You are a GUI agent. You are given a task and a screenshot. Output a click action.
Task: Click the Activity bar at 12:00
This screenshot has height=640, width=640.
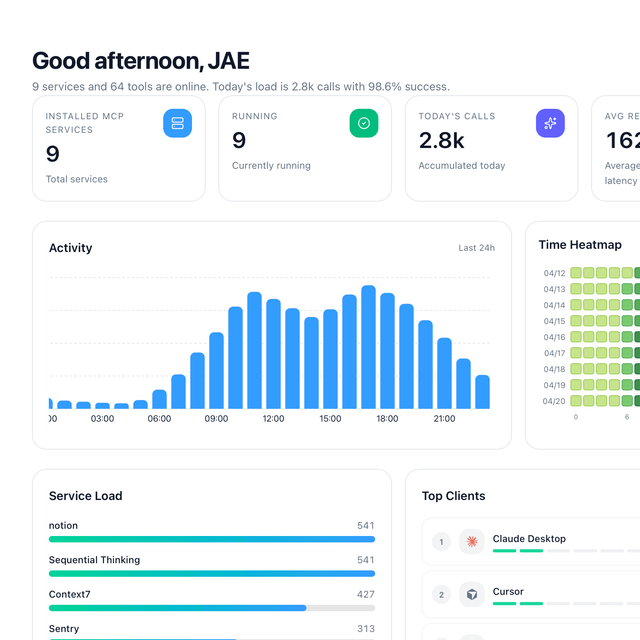(x=273, y=353)
